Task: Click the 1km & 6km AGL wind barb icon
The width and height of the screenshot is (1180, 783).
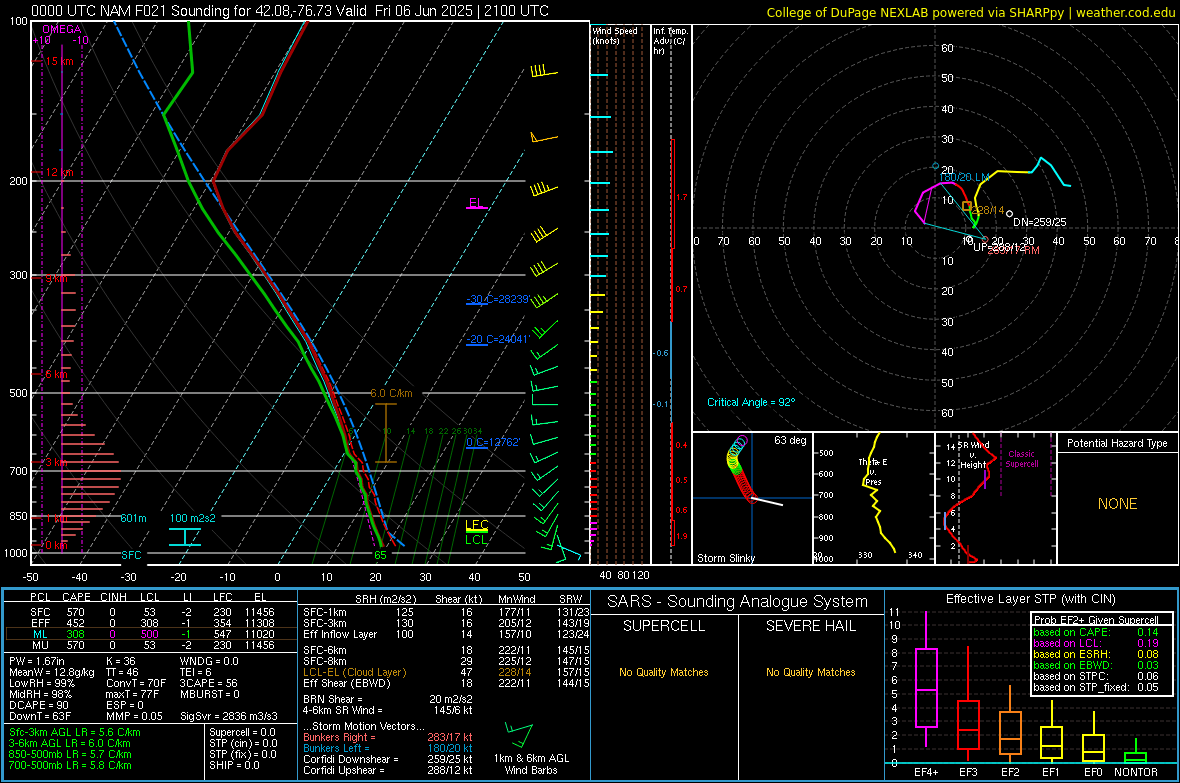Action: (520, 736)
